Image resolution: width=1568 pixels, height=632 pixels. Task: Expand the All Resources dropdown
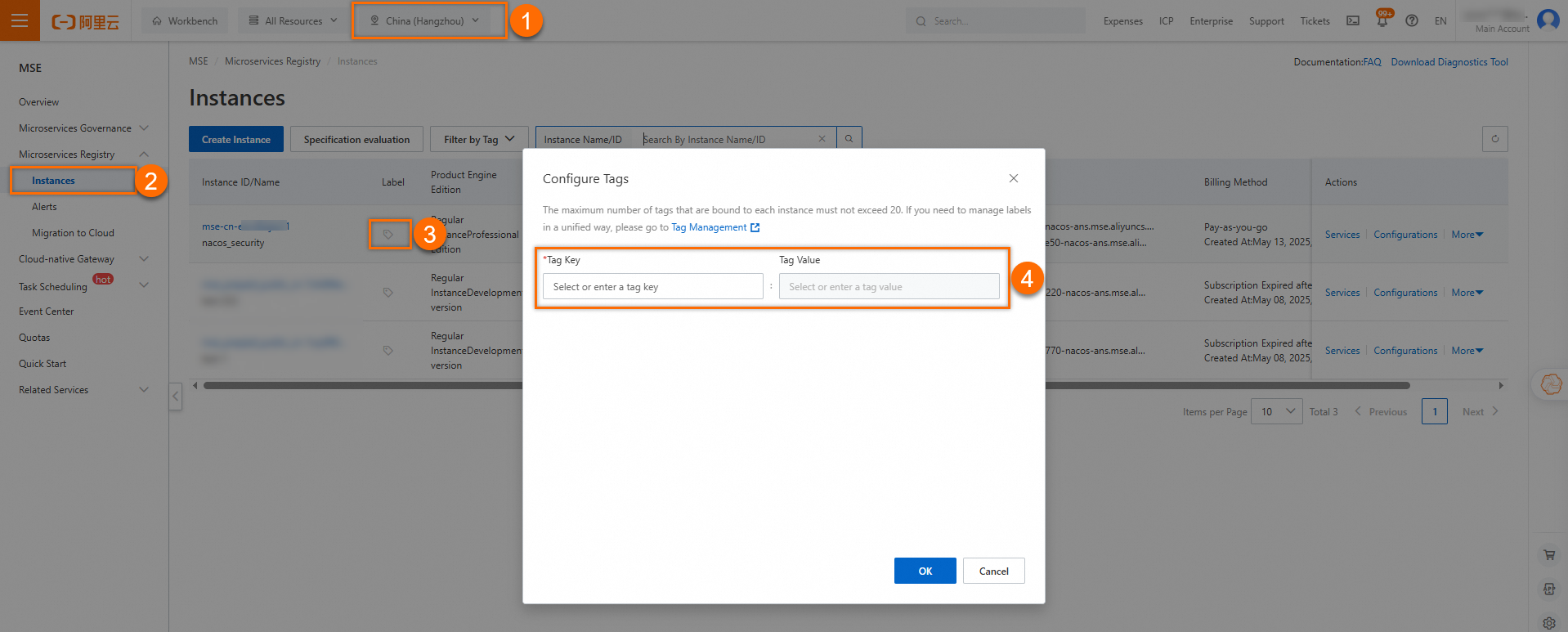point(293,20)
